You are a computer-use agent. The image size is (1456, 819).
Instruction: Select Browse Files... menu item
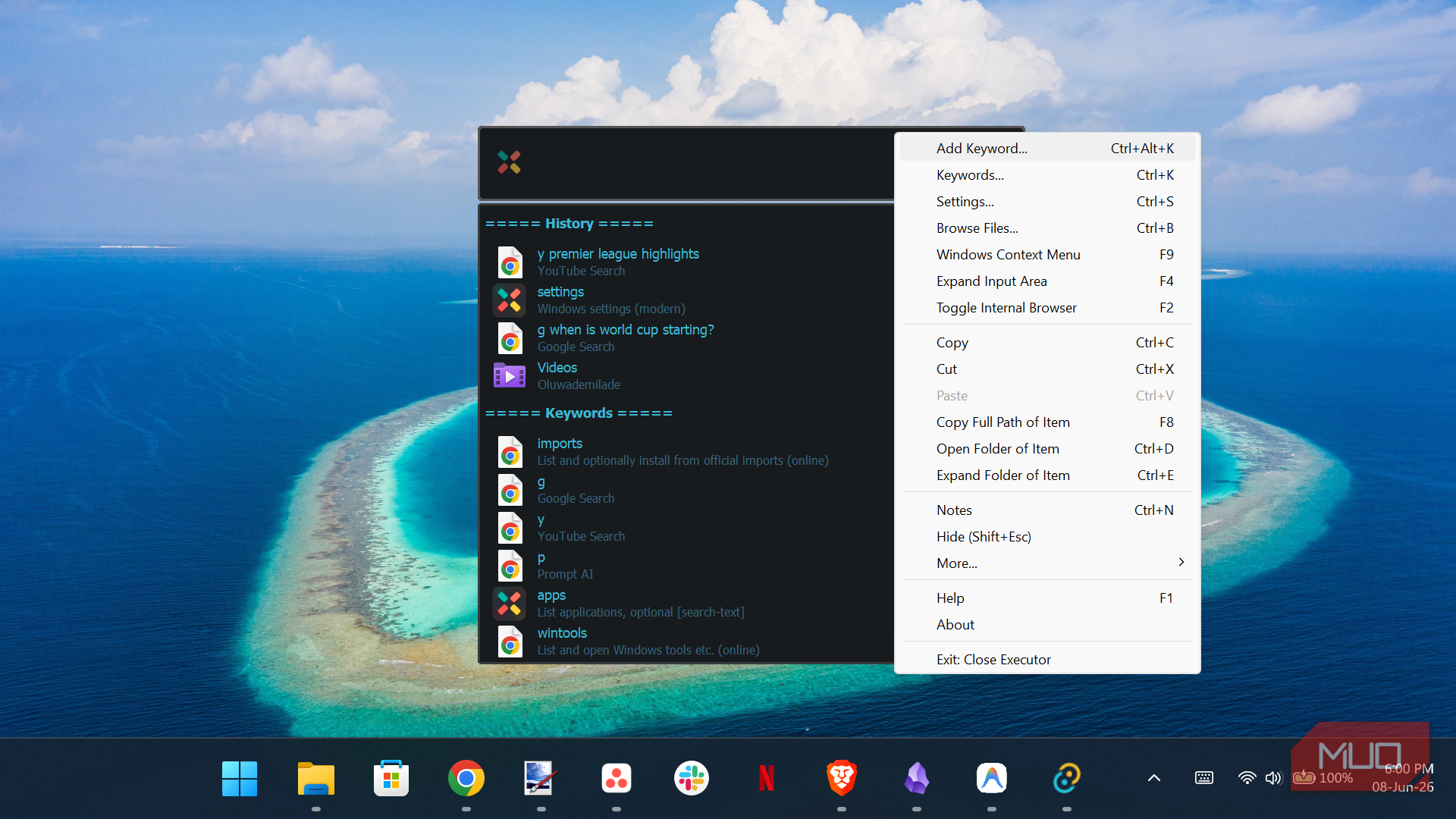[1048, 228]
